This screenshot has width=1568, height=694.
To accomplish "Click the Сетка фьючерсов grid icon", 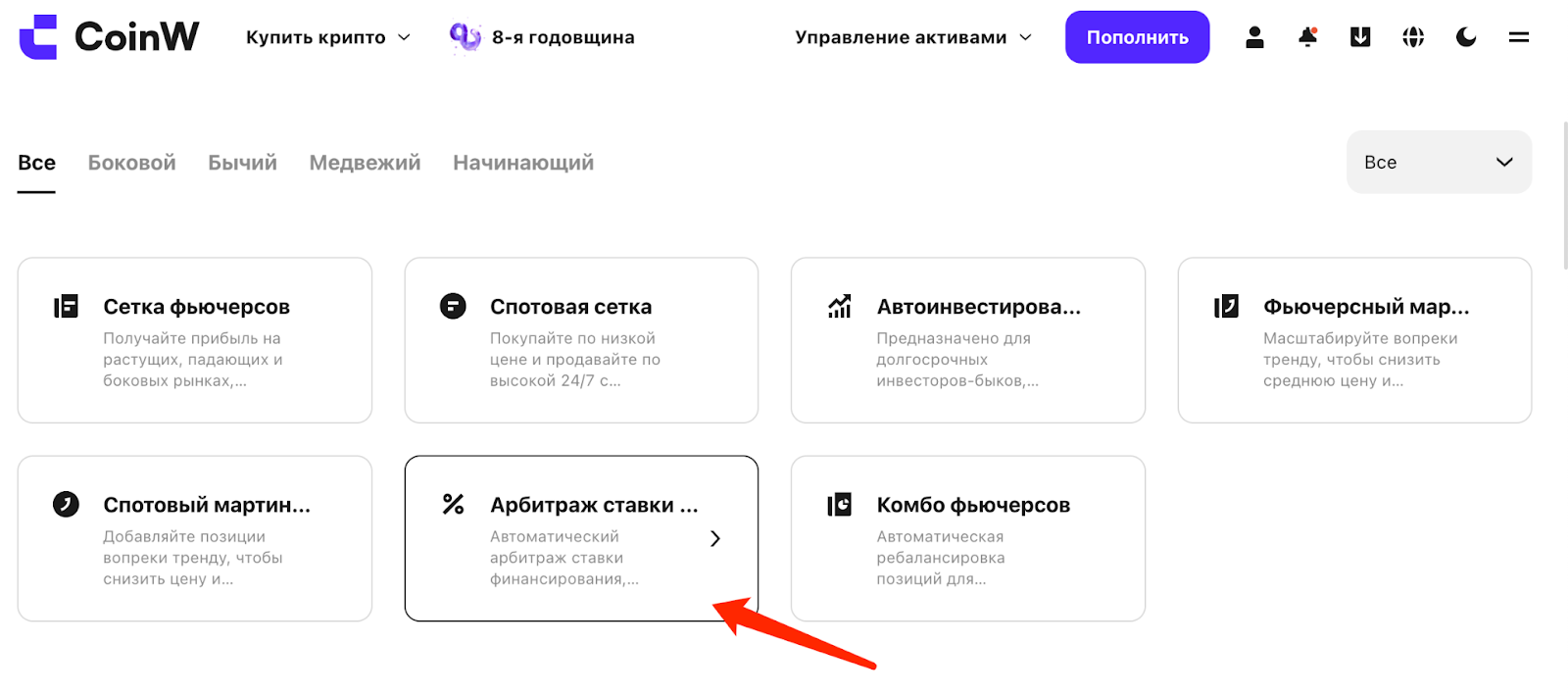I will click(x=66, y=306).
